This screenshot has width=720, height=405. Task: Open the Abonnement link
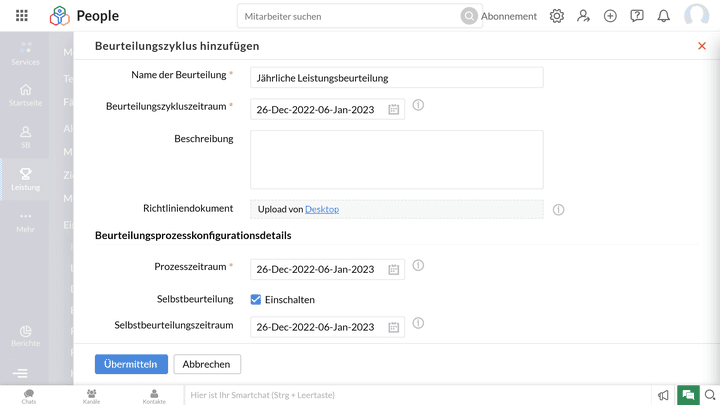(x=509, y=16)
